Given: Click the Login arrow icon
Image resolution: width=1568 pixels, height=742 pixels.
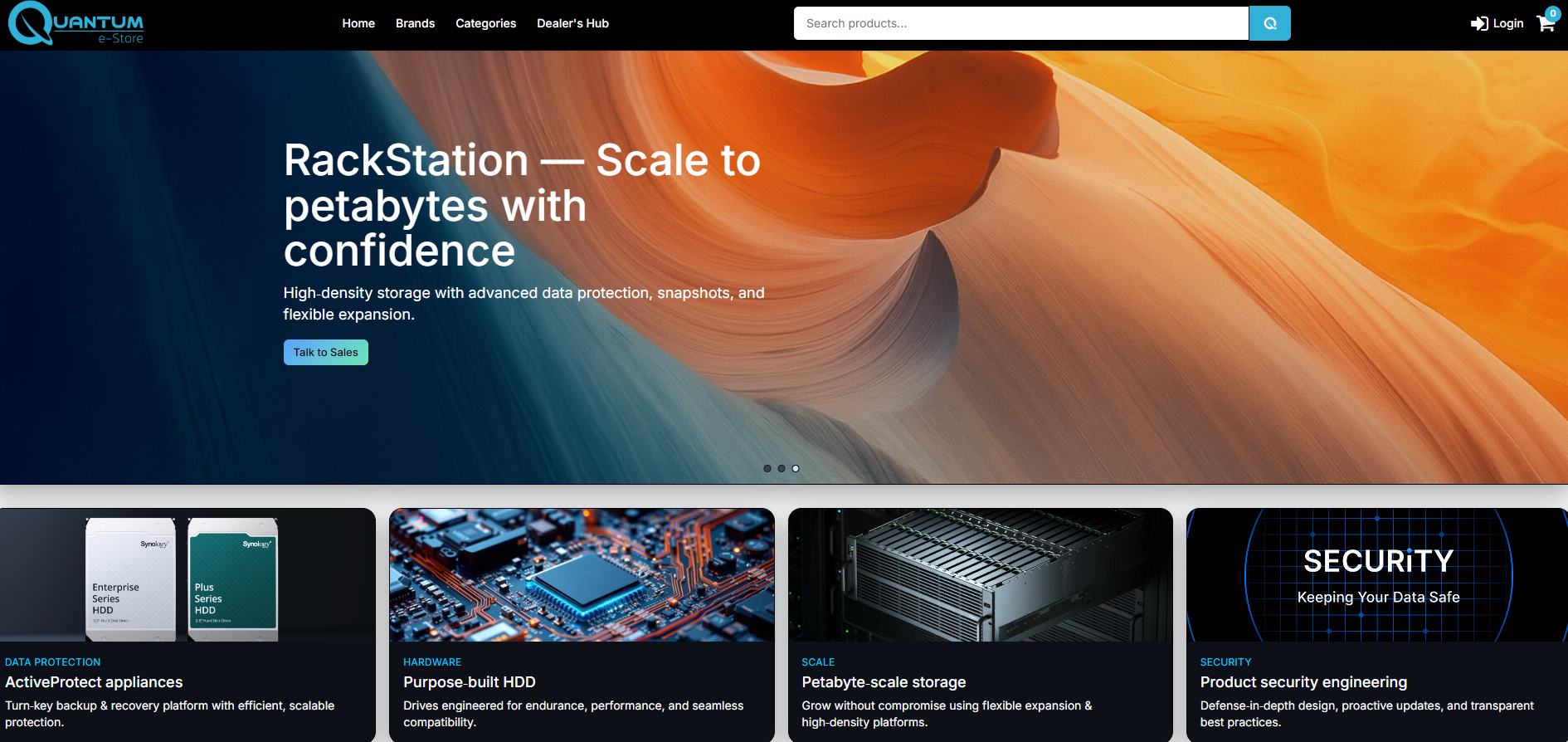Looking at the screenshot, I should 1478,23.
